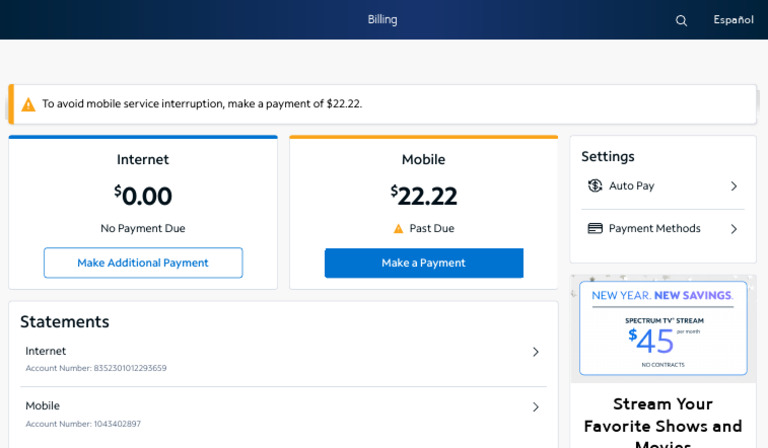Click Mobile account number 1043402897
This screenshot has width=768, height=448.
tap(83, 424)
